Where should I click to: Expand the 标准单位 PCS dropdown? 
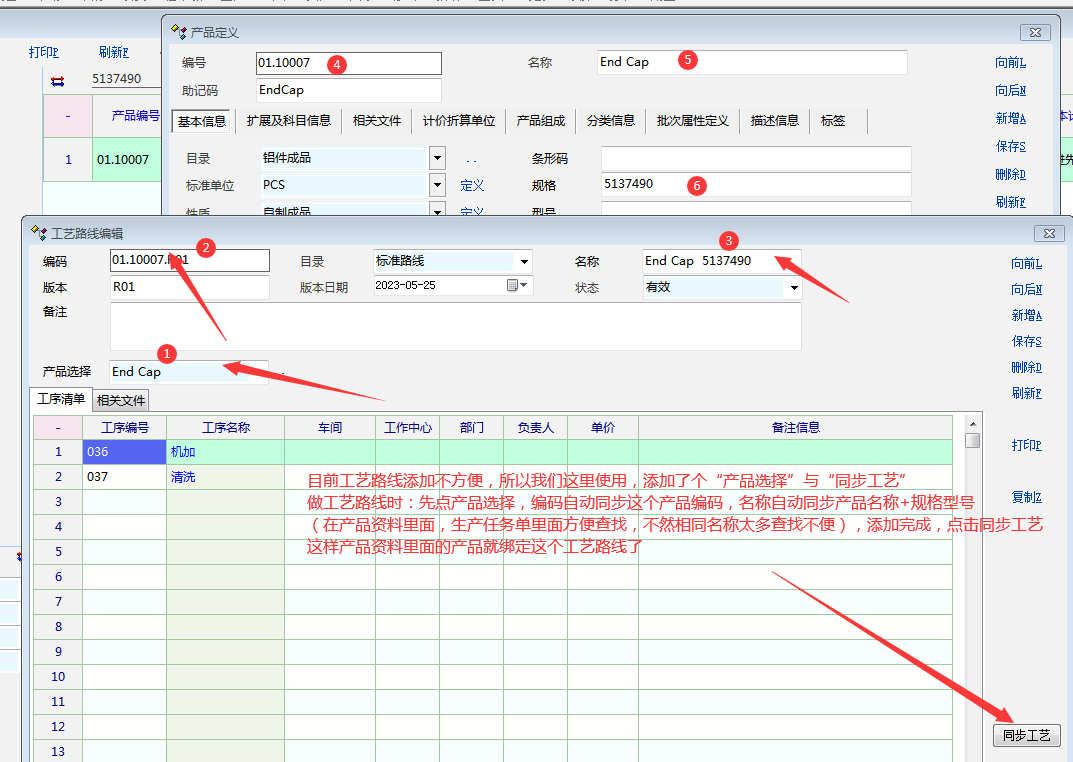[x=437, y=185]
